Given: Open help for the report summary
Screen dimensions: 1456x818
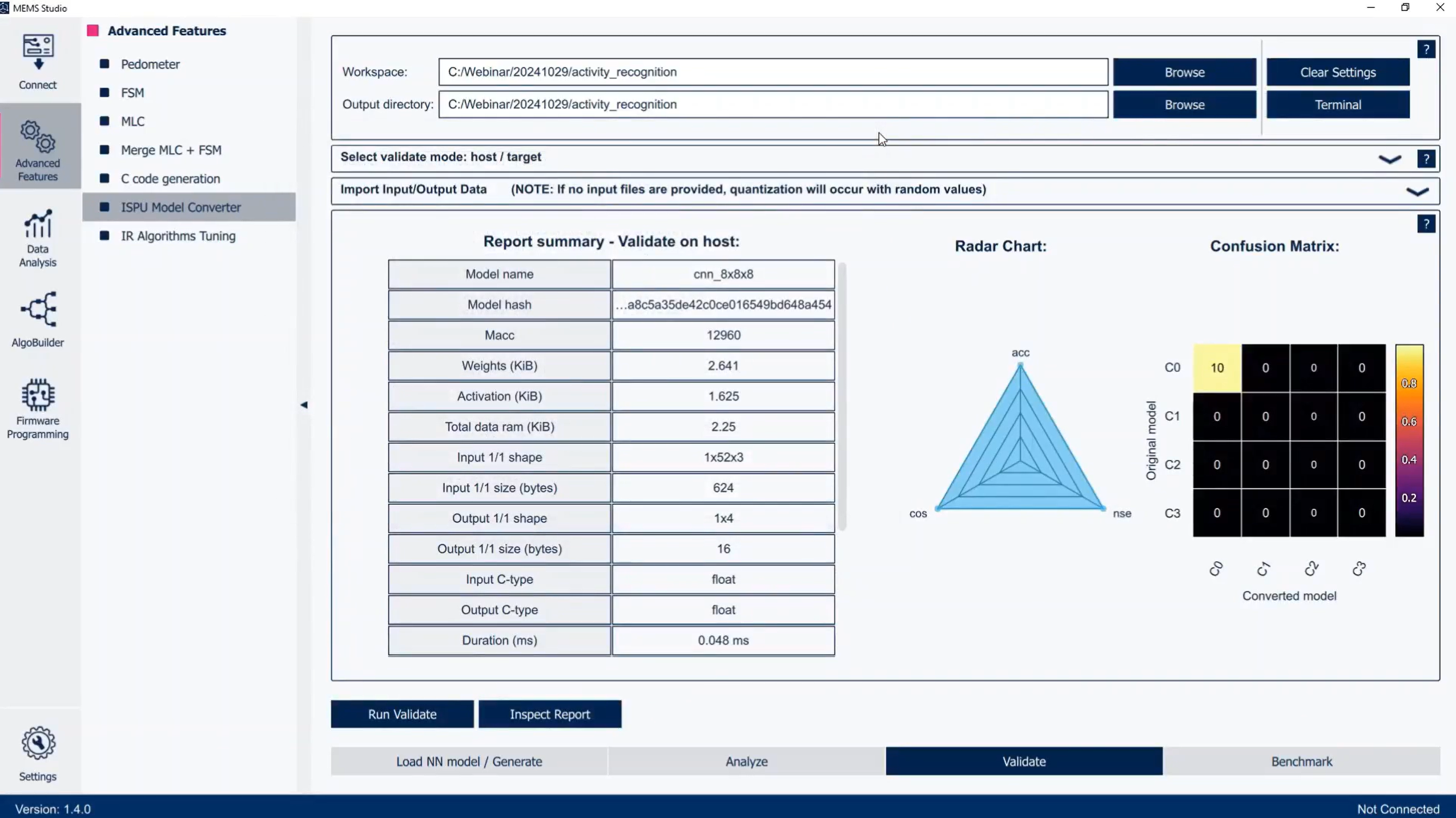Looking at the screenshot, I should [x=1427, y=223].
